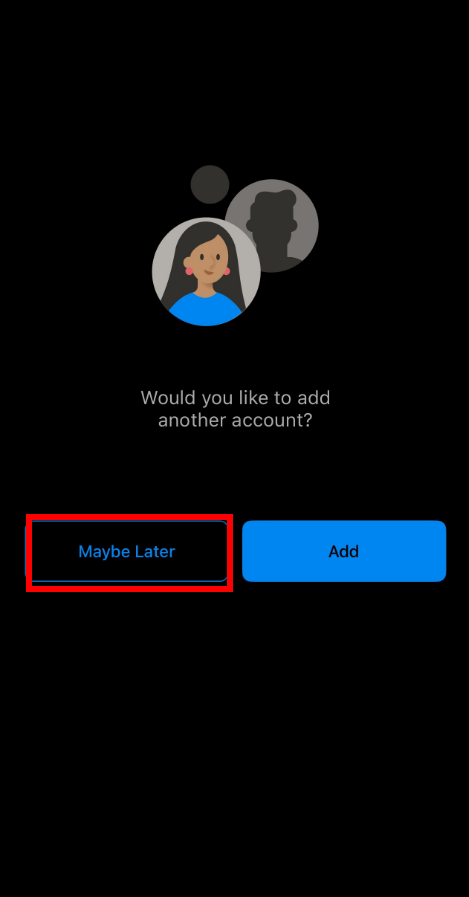This screenshot has width=469, height=897.
Task: Click the word 'Add' on blue button
Action: [344, 551]
